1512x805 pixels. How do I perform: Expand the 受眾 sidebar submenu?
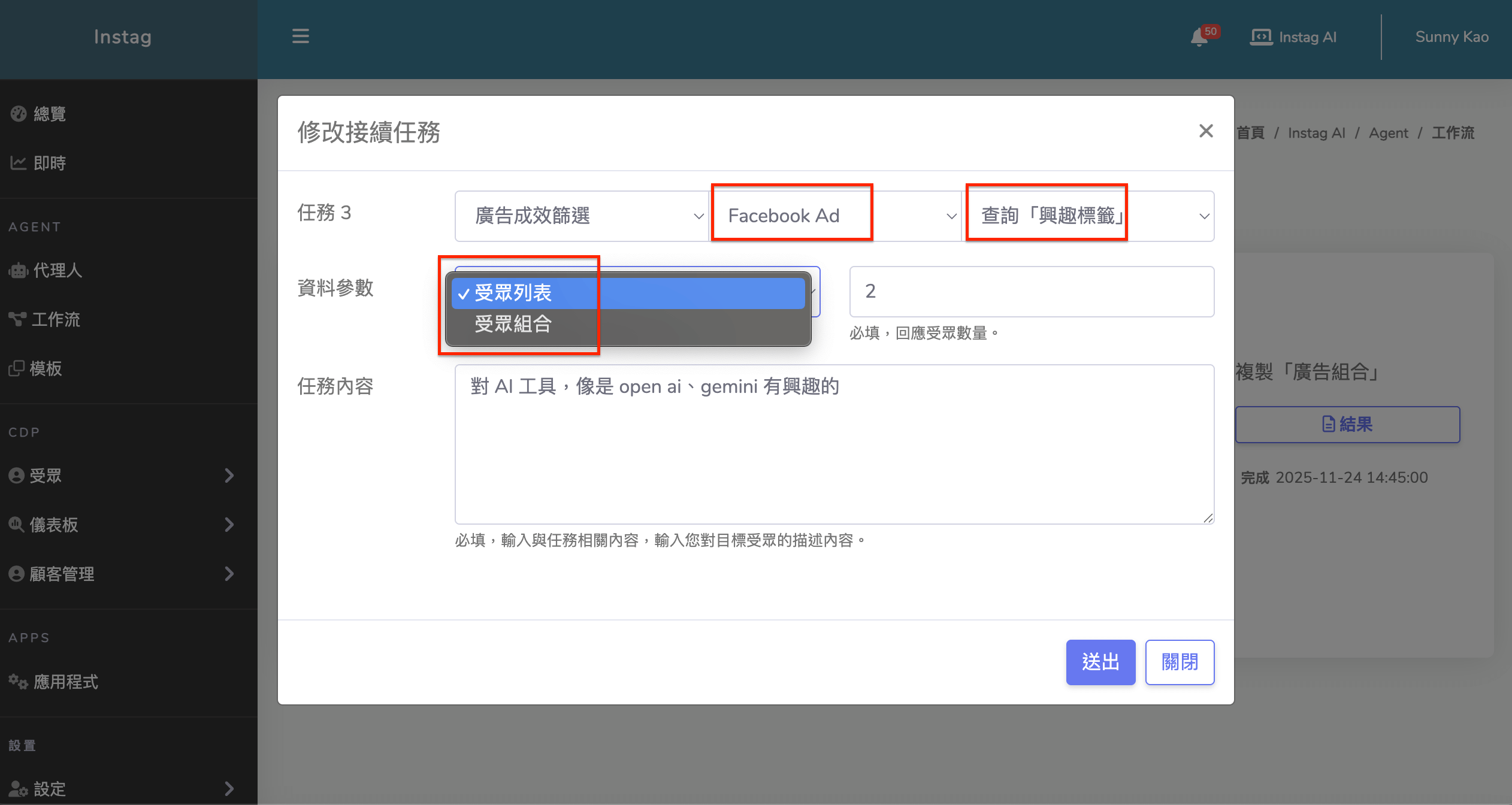pyautogui.click(x=228, y=476)
